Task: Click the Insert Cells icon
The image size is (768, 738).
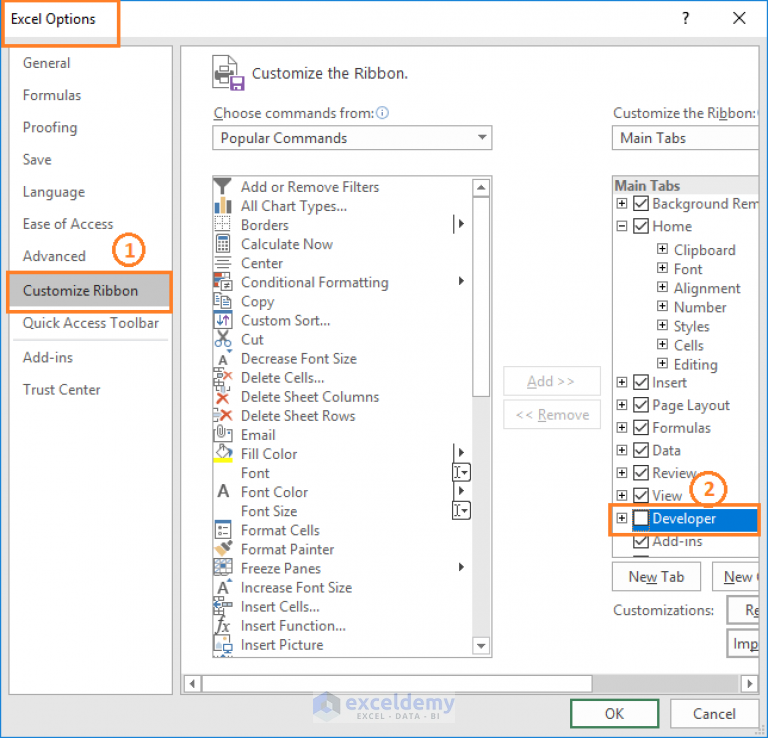Action: (223, 606)
